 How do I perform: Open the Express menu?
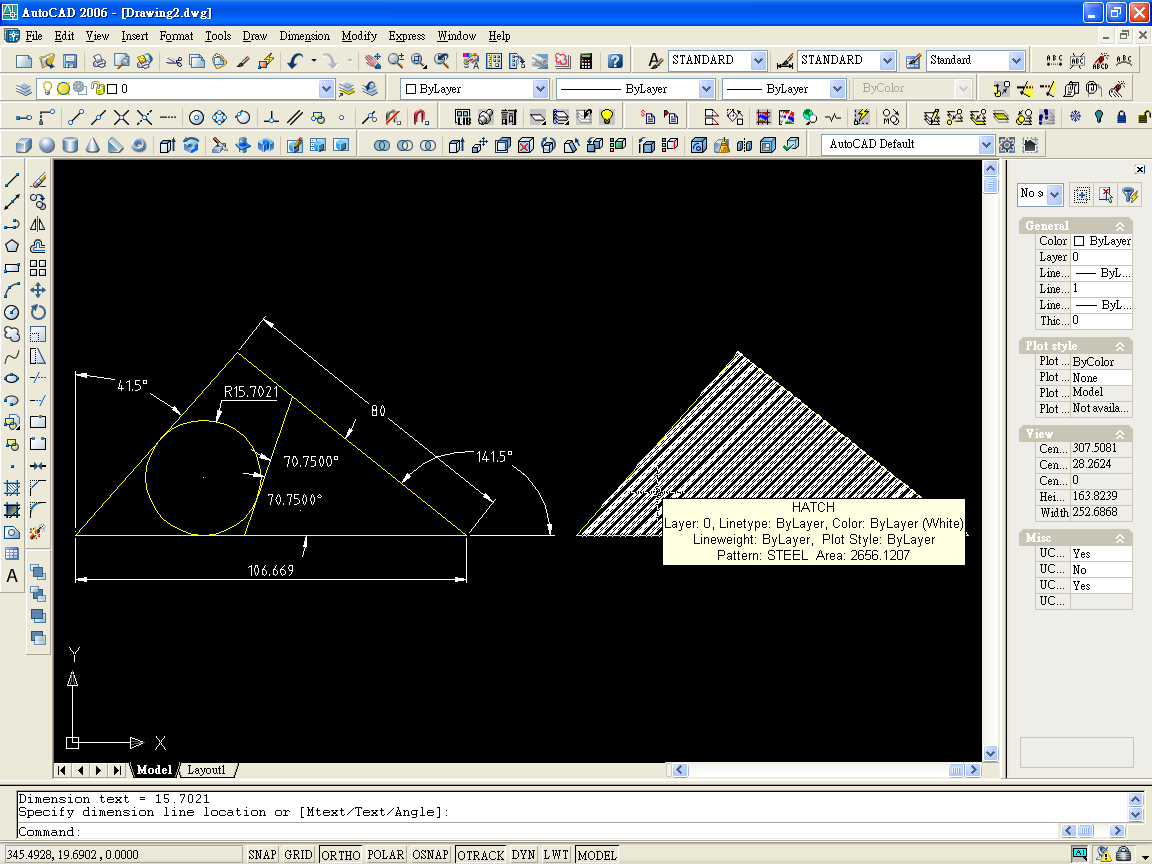407,36
